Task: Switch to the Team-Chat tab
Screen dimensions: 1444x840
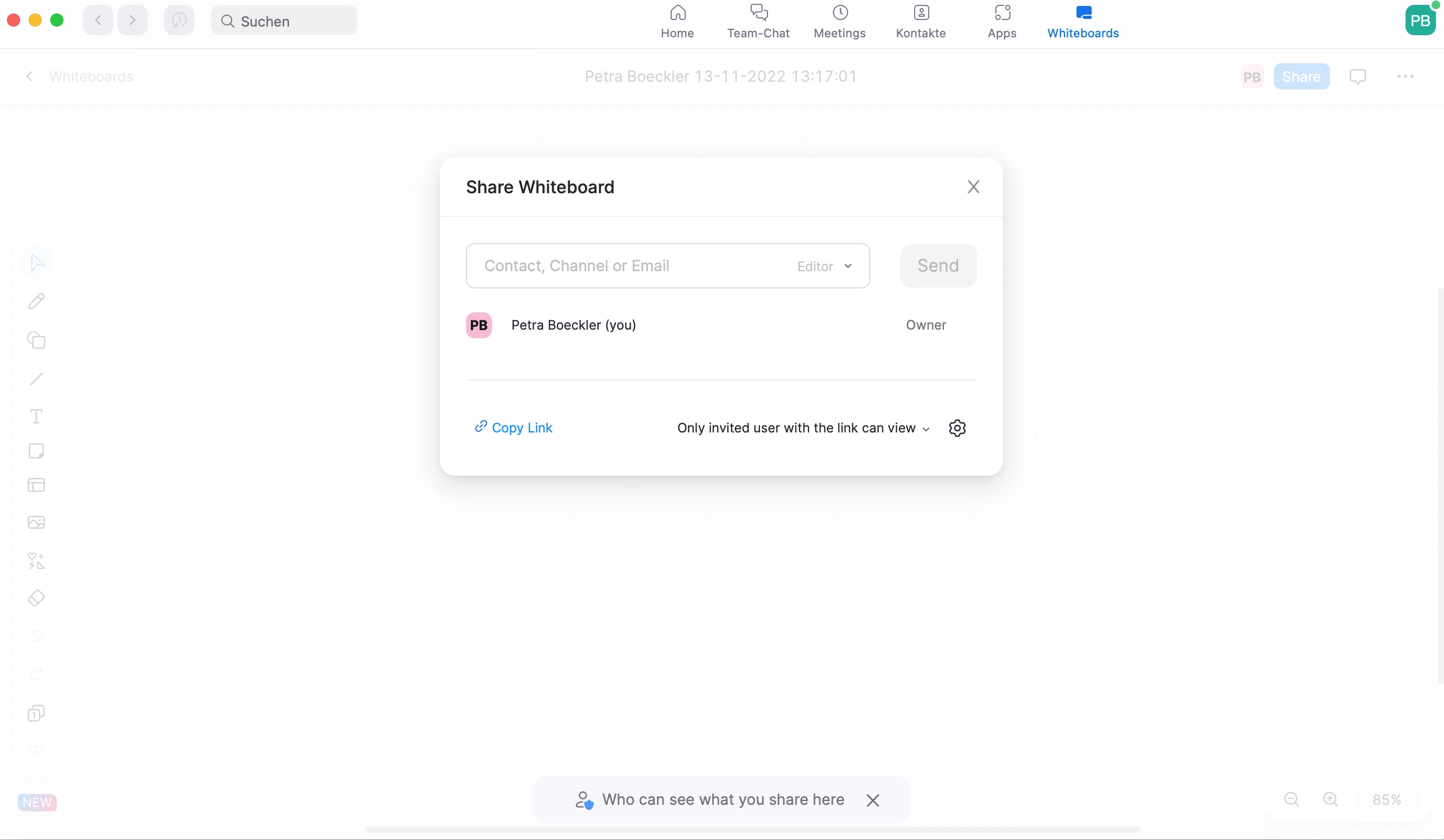Action: click(x=758, y=22)
